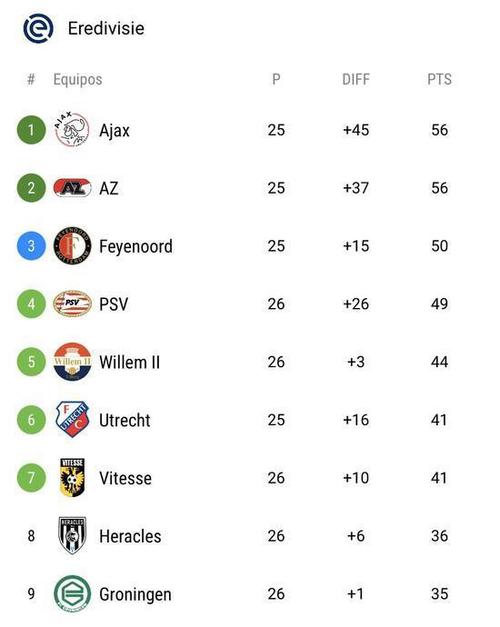Open the Feyenoord team name

pos(136,246)
